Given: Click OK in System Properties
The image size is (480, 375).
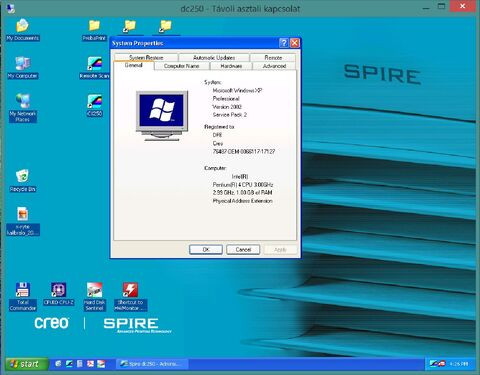Looking at the screenshot, I should (206, 249).
